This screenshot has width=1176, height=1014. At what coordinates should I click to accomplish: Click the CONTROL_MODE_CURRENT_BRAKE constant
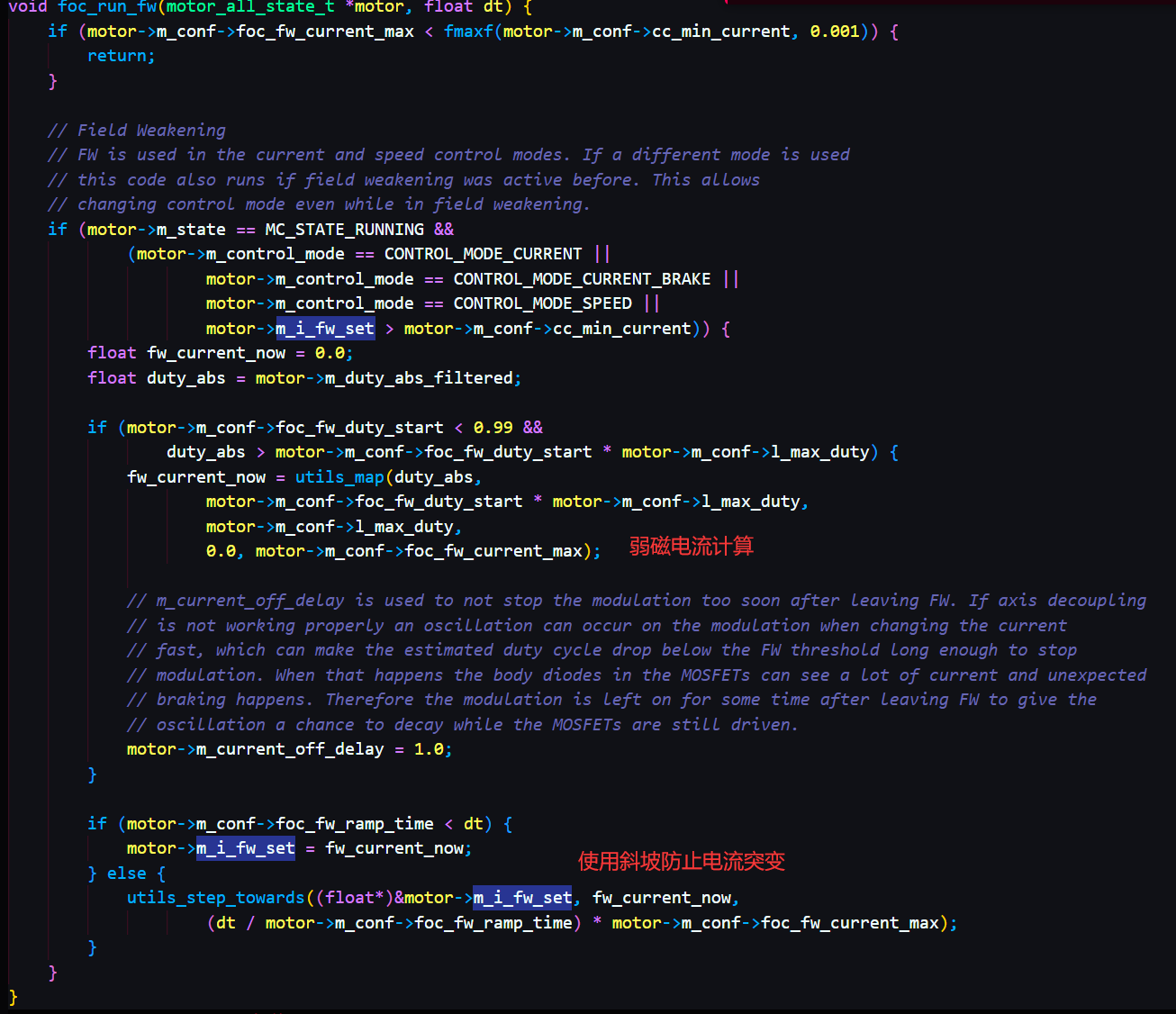pos(582,279)
